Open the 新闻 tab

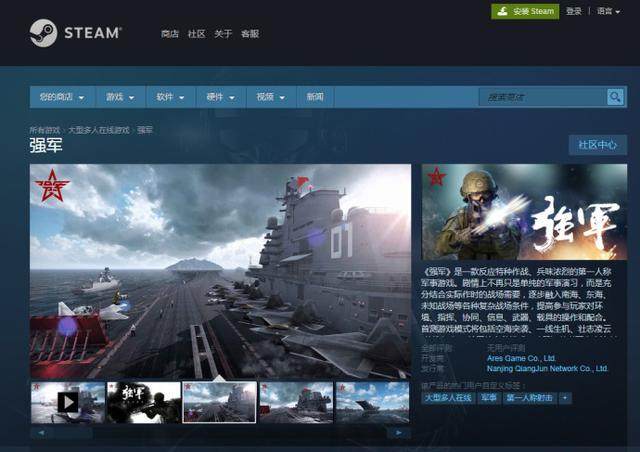pyautogui.click(x=315, y=97)
